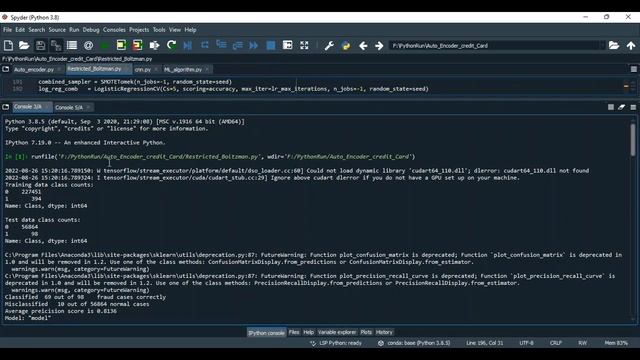Maximize the current pane
This screenshot has width=640, height=360.
click(x=287, y=45)
